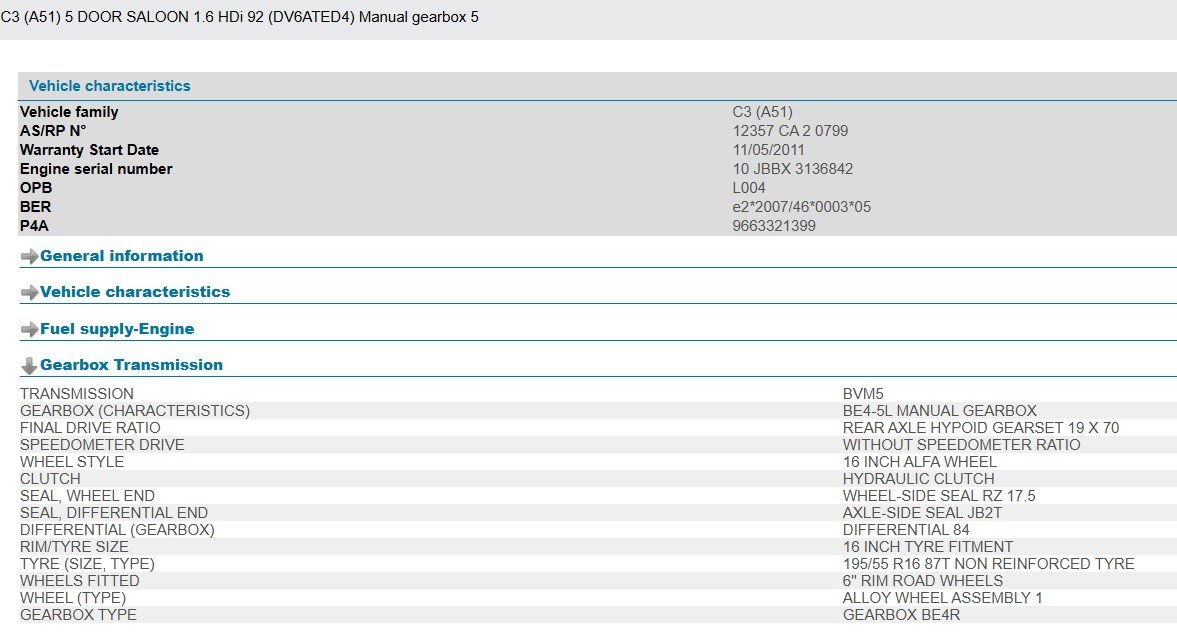The width and height of the screenshot is (1177, 635).
Task: Select the OPB value L004
Action: (x=749, y=188)
